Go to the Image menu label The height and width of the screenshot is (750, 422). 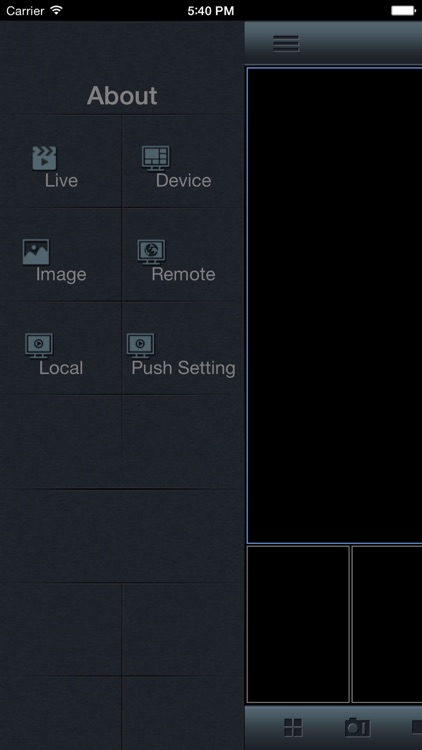point(61,275)
